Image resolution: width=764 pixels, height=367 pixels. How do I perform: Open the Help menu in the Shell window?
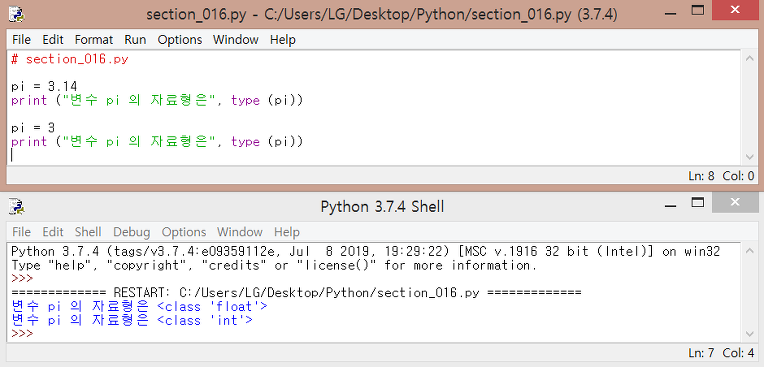tap(286, 232)
